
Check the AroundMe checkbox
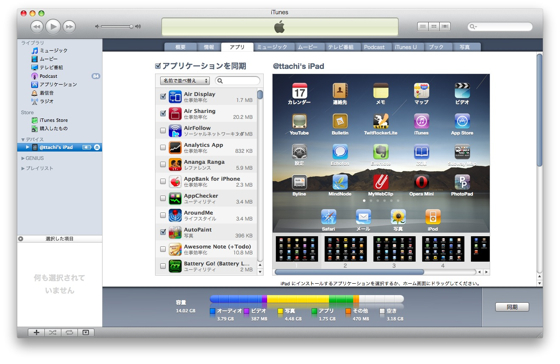163,215
